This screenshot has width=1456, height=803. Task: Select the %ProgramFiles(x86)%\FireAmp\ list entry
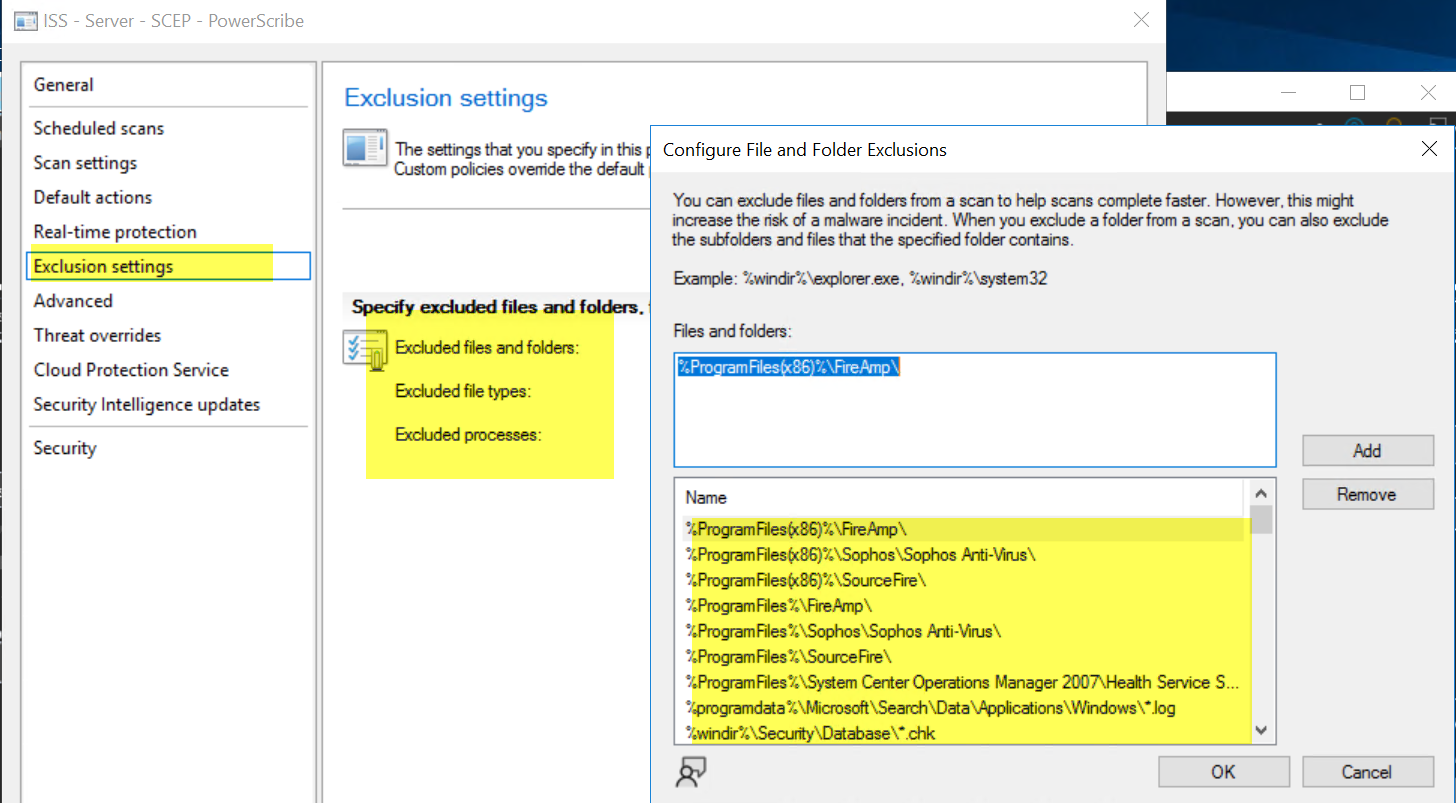tap(964, 529)
